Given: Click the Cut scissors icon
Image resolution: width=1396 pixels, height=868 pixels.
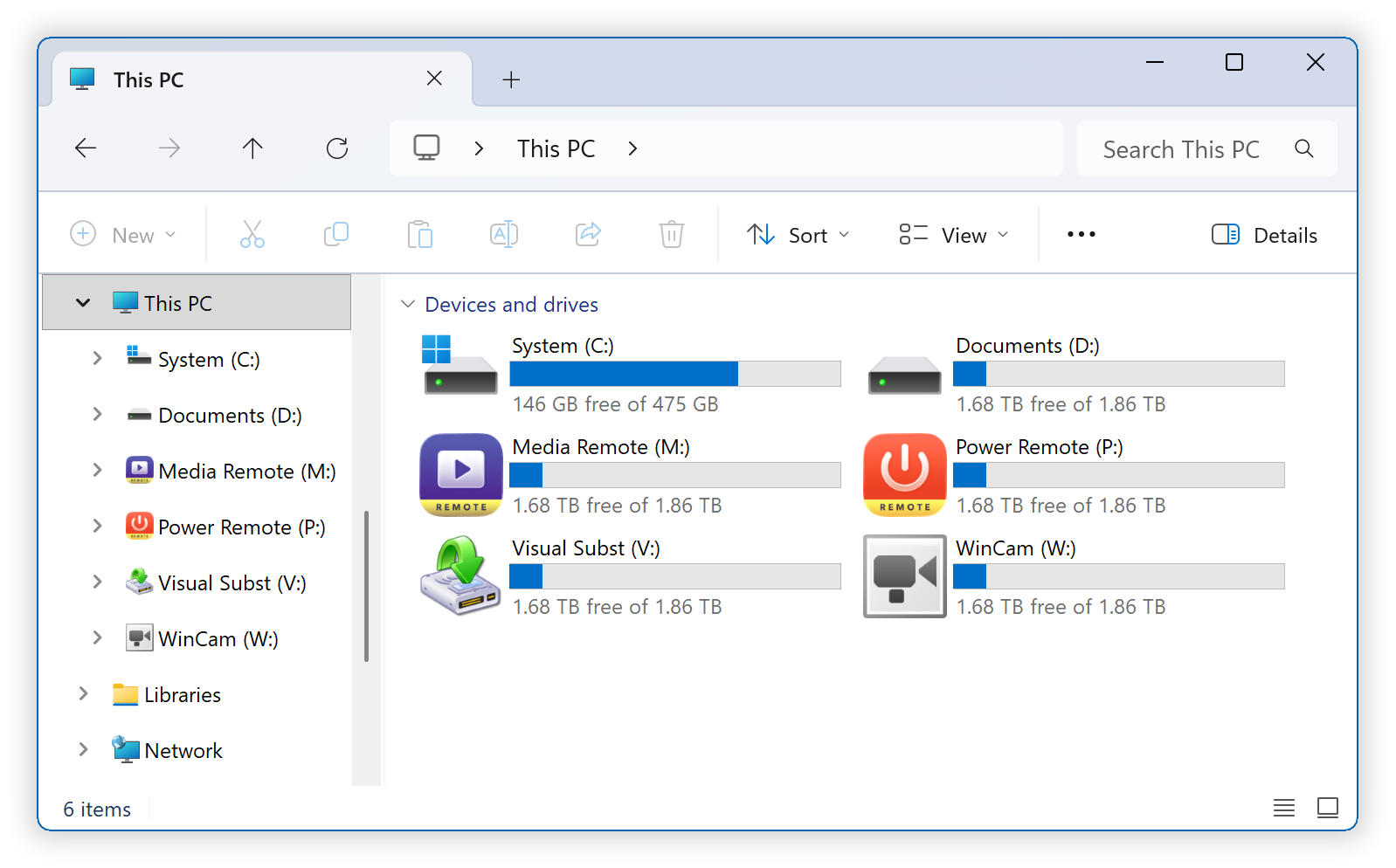Looking at the screenshot, I should (x=252, y=235).
